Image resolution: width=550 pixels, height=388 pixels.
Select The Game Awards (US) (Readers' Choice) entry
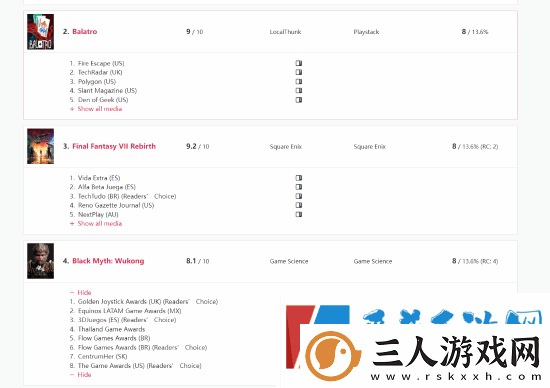tap(140, 366)
